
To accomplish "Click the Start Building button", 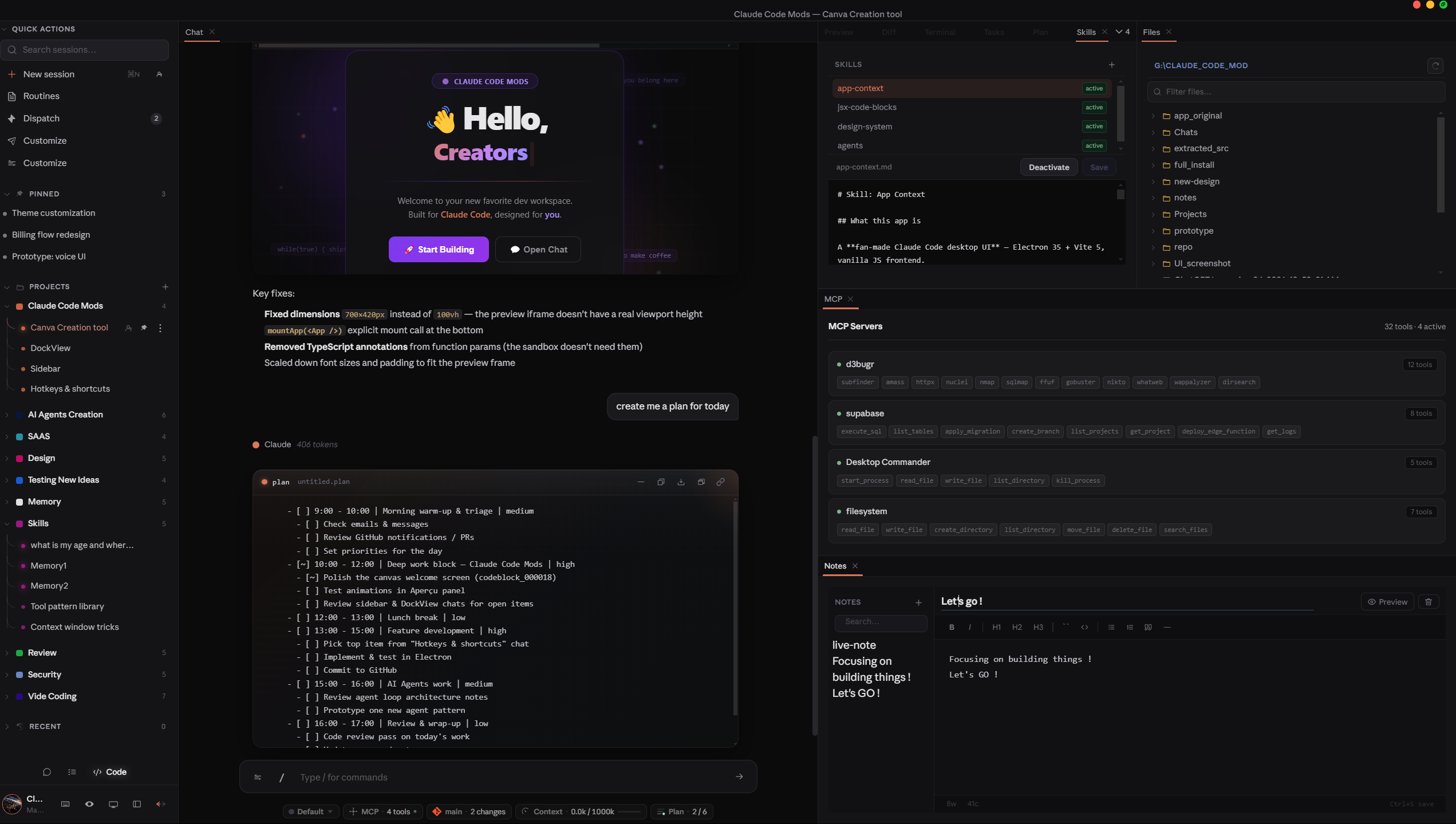I will tap(439, 249).
